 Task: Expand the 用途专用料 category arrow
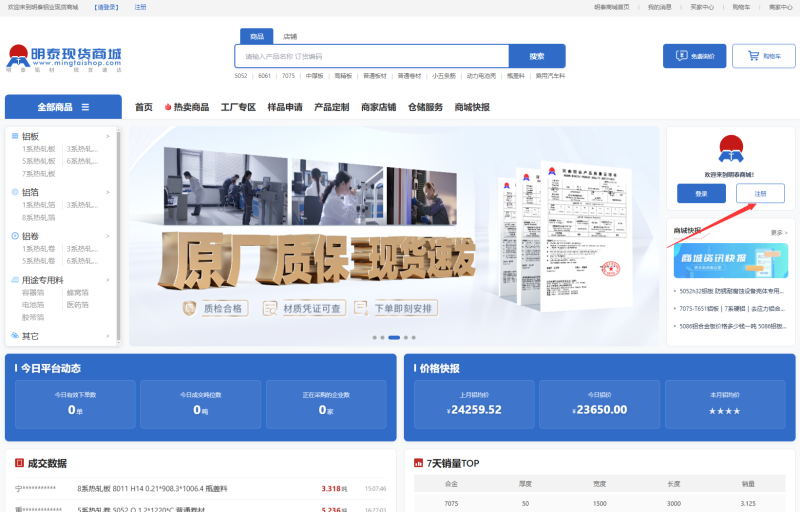tap(108, 280)
